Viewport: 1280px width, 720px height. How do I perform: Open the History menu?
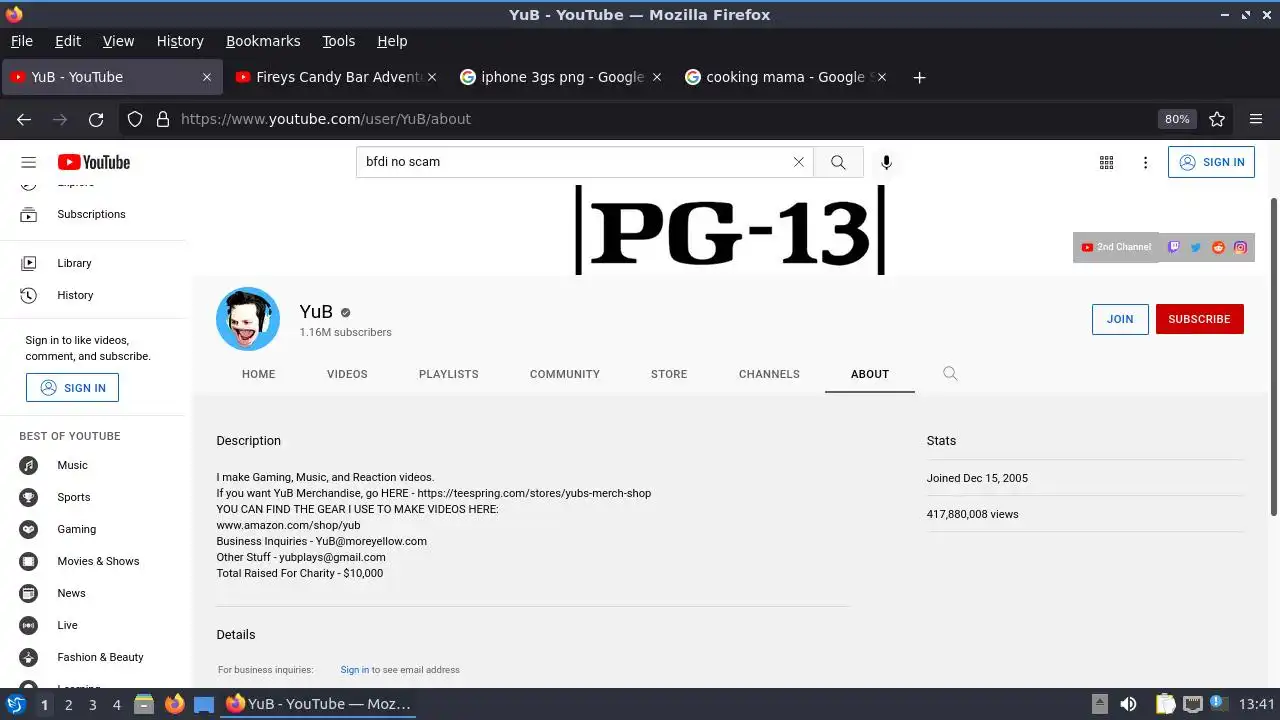coord(180,41)
